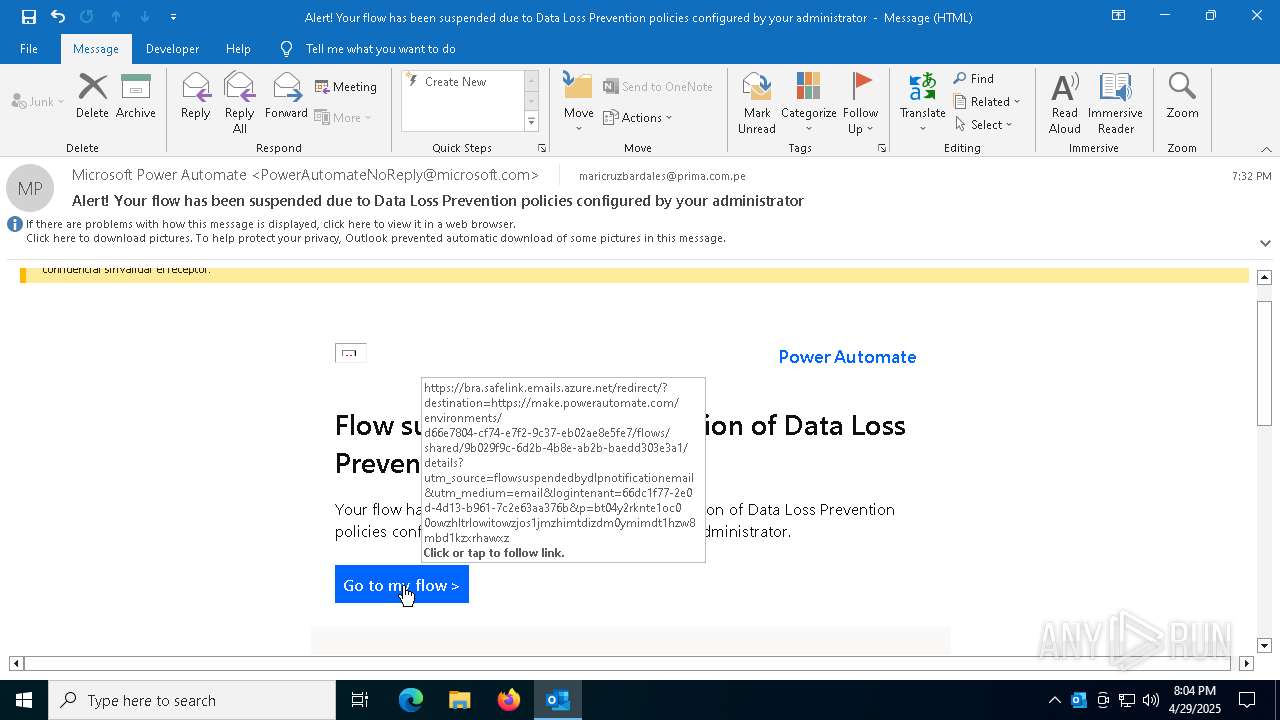The image size is (1280, 720).
Task: Collapse the ribbon
Action: pos(1266,149)
